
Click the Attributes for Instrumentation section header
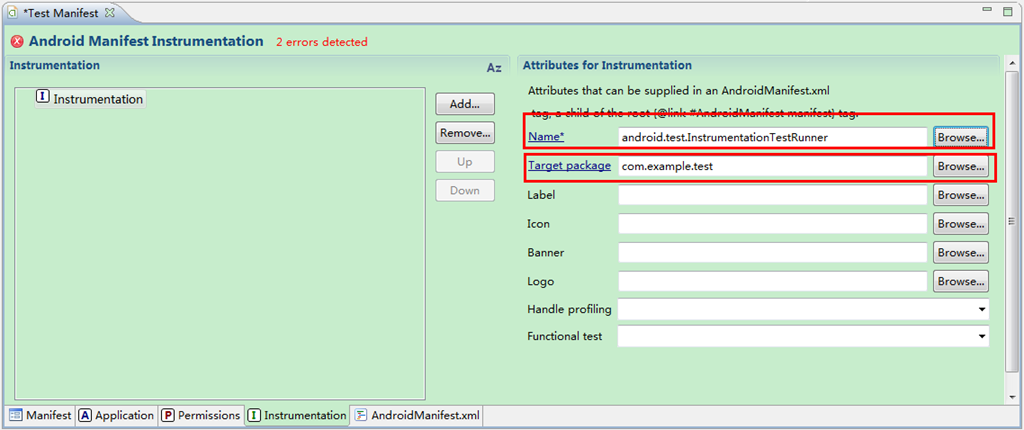[607, 65]
